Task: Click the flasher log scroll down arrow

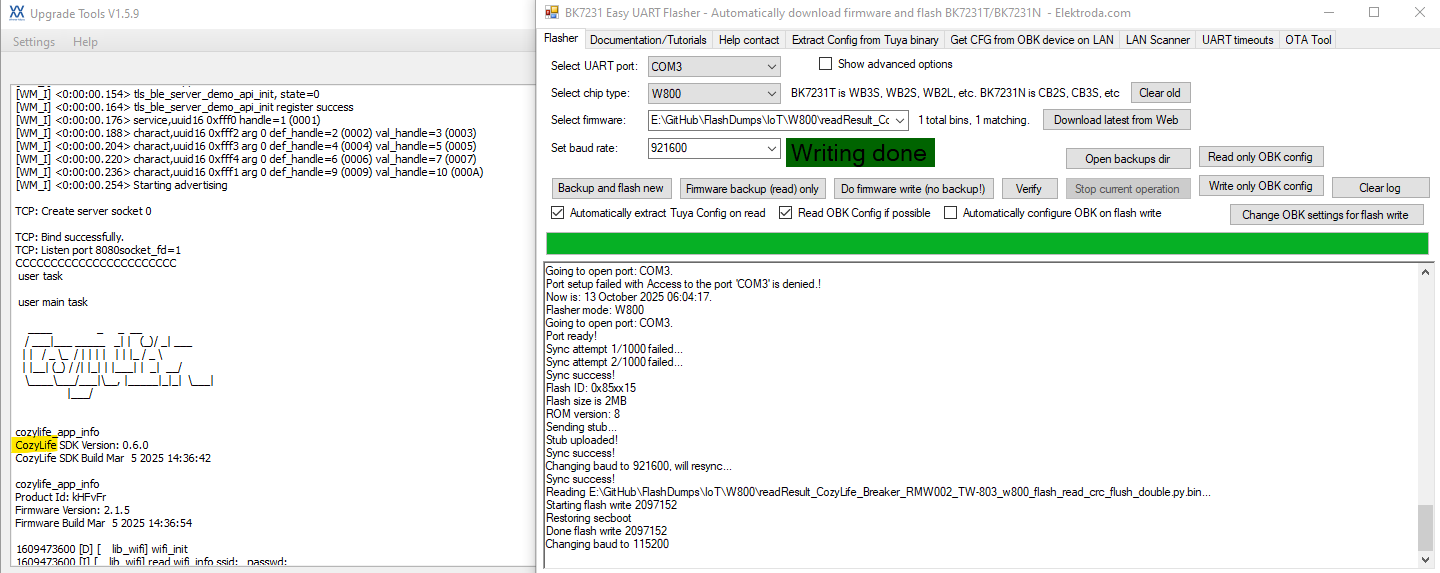Action: (1425, 561)
